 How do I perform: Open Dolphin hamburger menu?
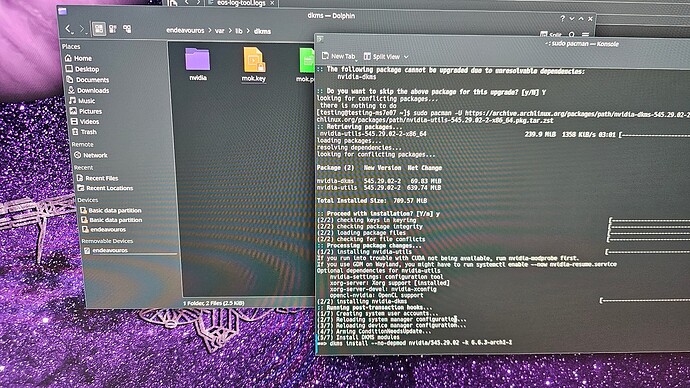585,34
